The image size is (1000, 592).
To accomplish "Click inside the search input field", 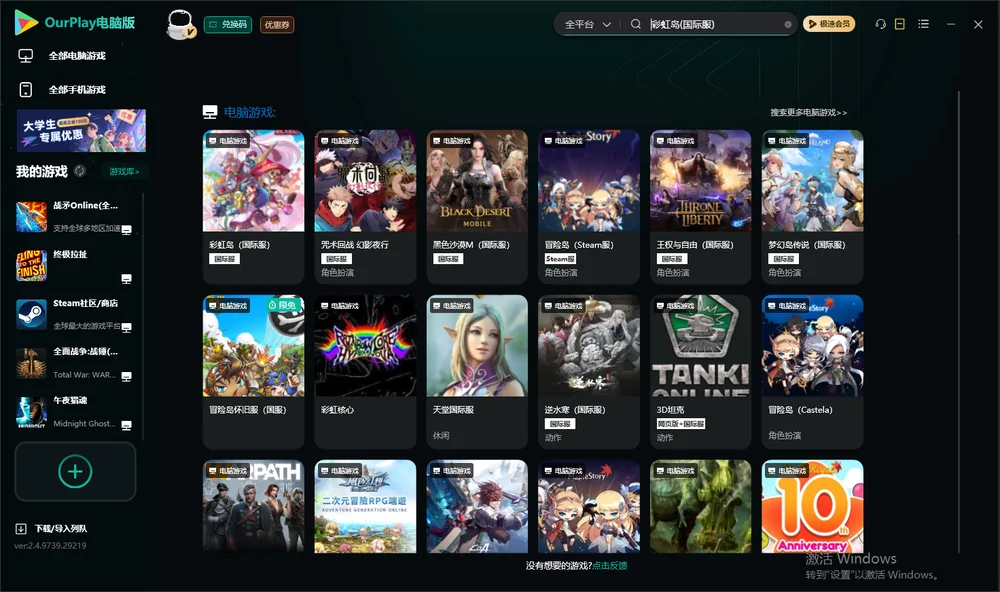I will [714, 24].
